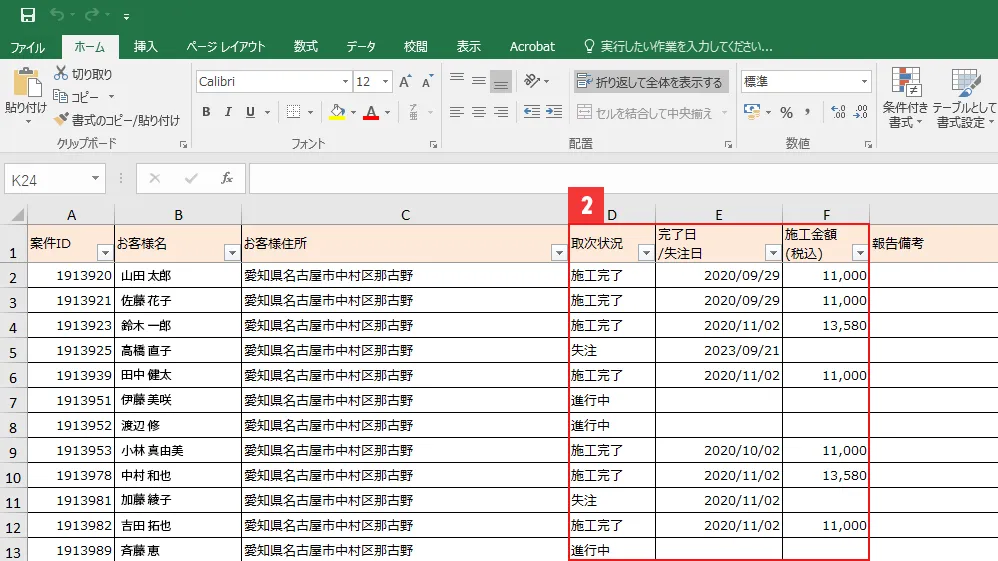Open the number format 標準 dropdown
Viewport: 998px width, 561px height.
pyautogui.click(x=864, y=82)
